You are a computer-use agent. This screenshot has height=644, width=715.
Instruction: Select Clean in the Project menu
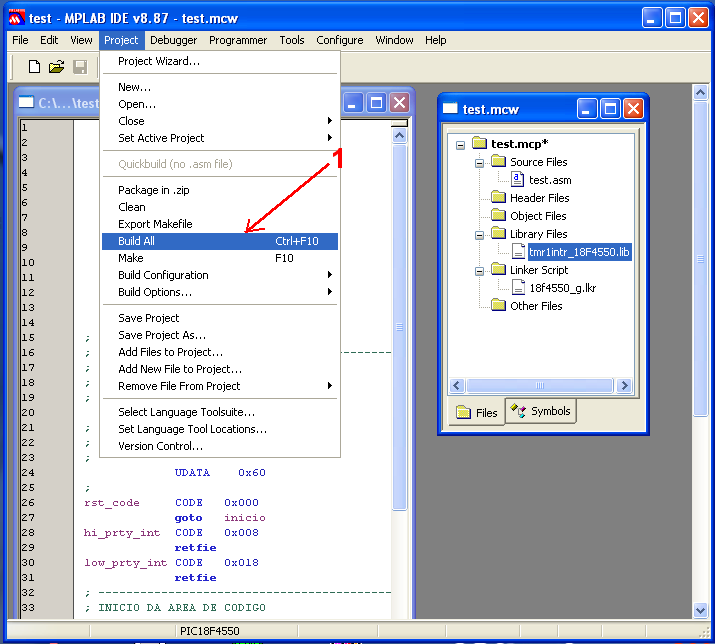click(x=220, y=207)
